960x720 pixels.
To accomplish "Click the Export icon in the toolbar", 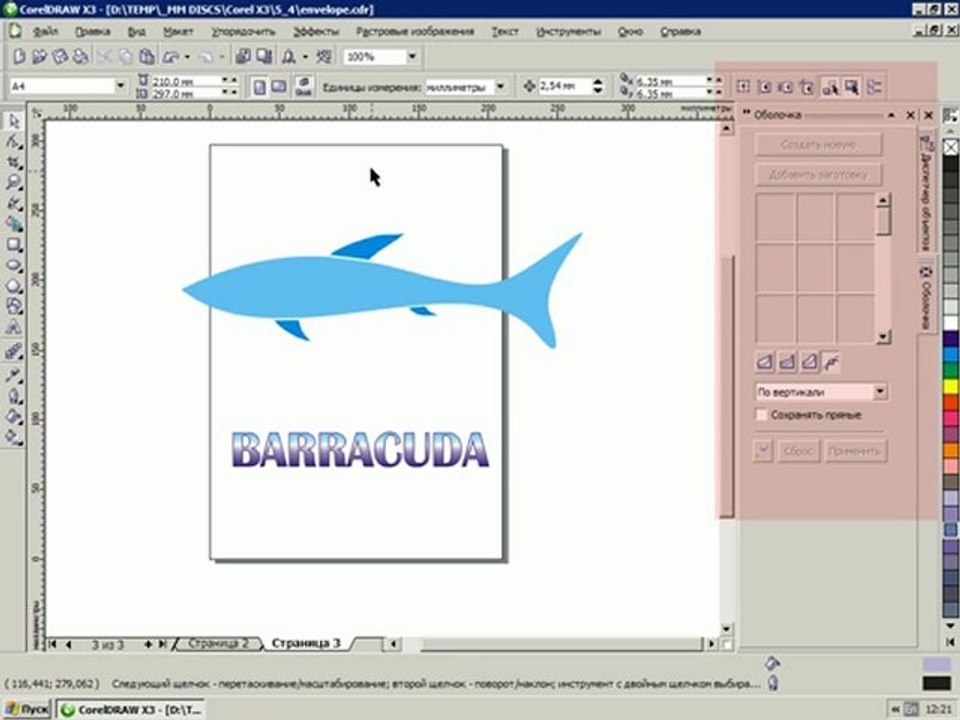I will (x=264, y=56).
